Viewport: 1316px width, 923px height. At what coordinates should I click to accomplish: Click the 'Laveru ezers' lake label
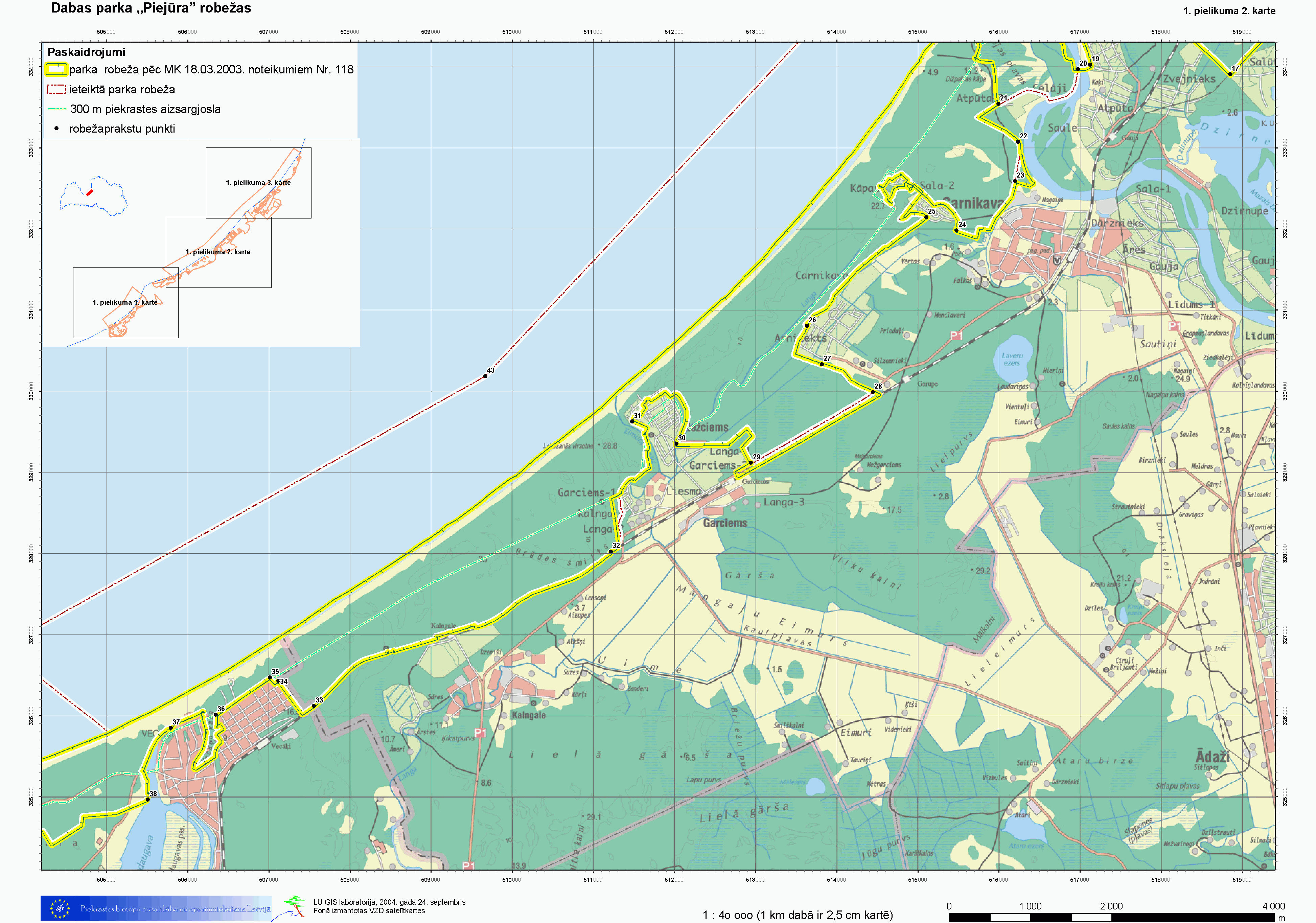1012,360
